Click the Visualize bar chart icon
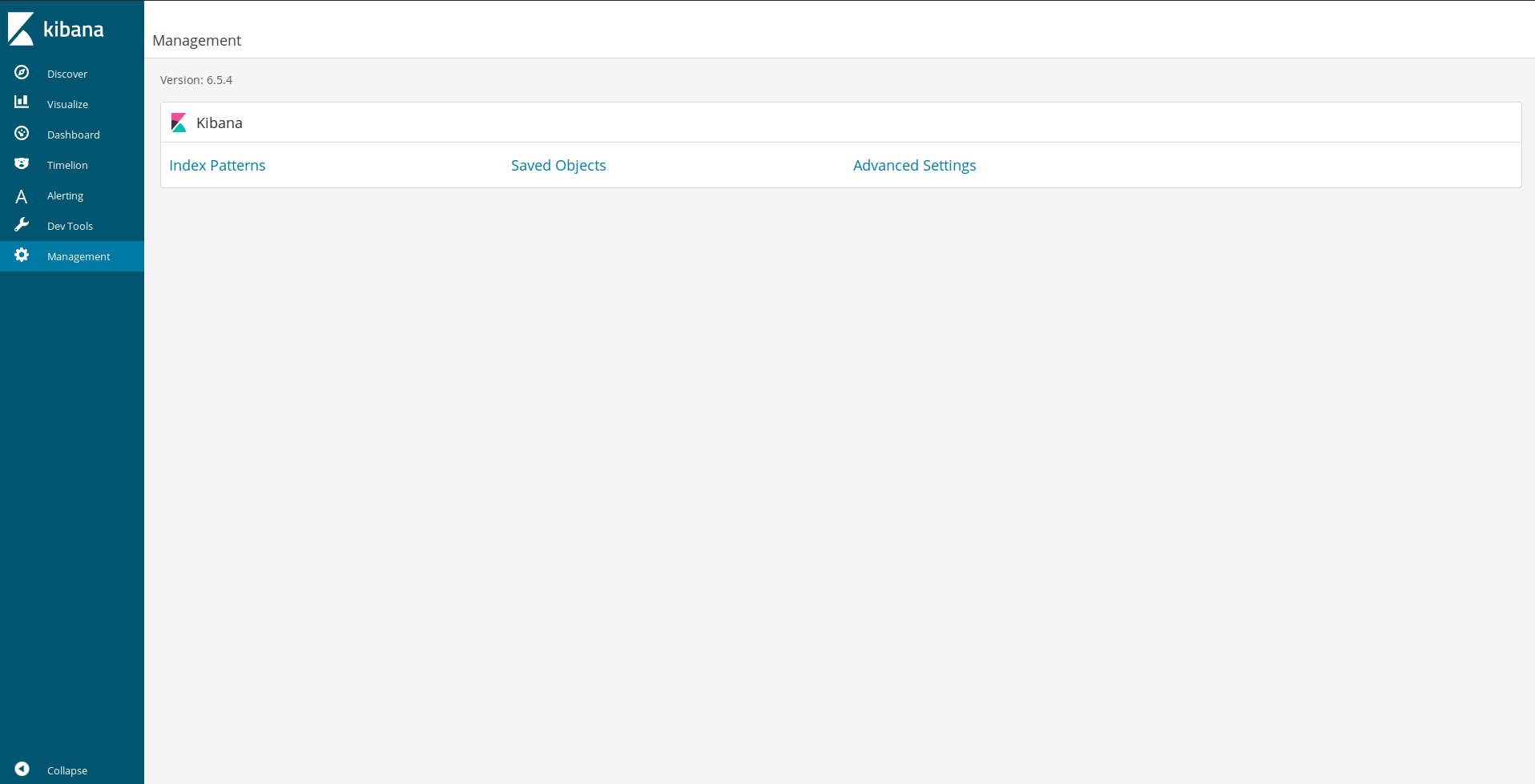This screenshot has width=1535, height=784. 22,103
